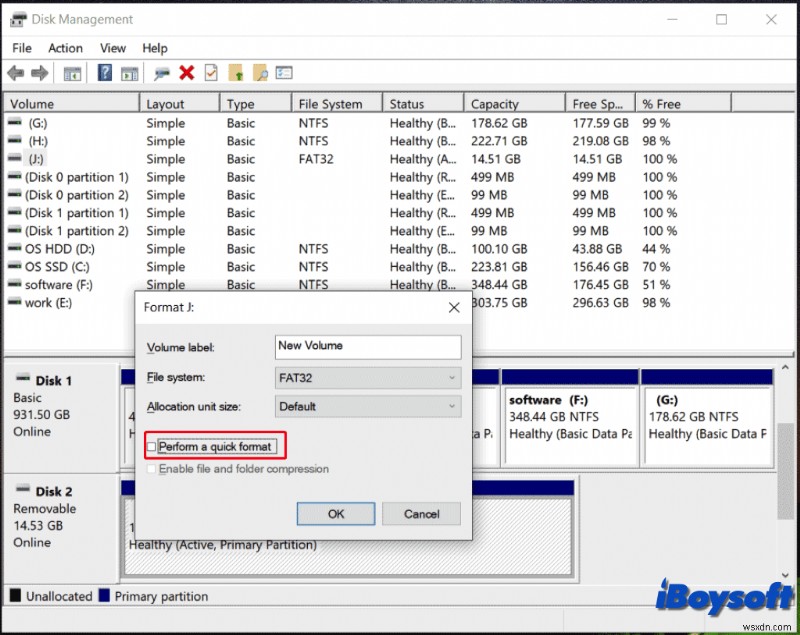Open the Help menu
Screen dimensions: 800x635
(x=155, y=48)
